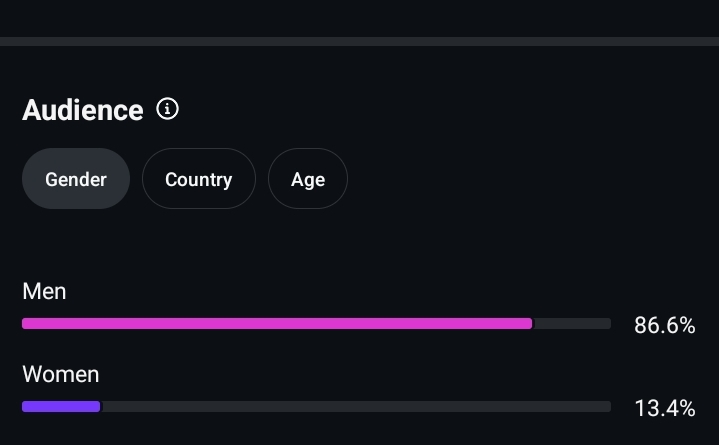Click the info icon beside Audience
The height and width of the screenshot is (445, 719).
168,109
